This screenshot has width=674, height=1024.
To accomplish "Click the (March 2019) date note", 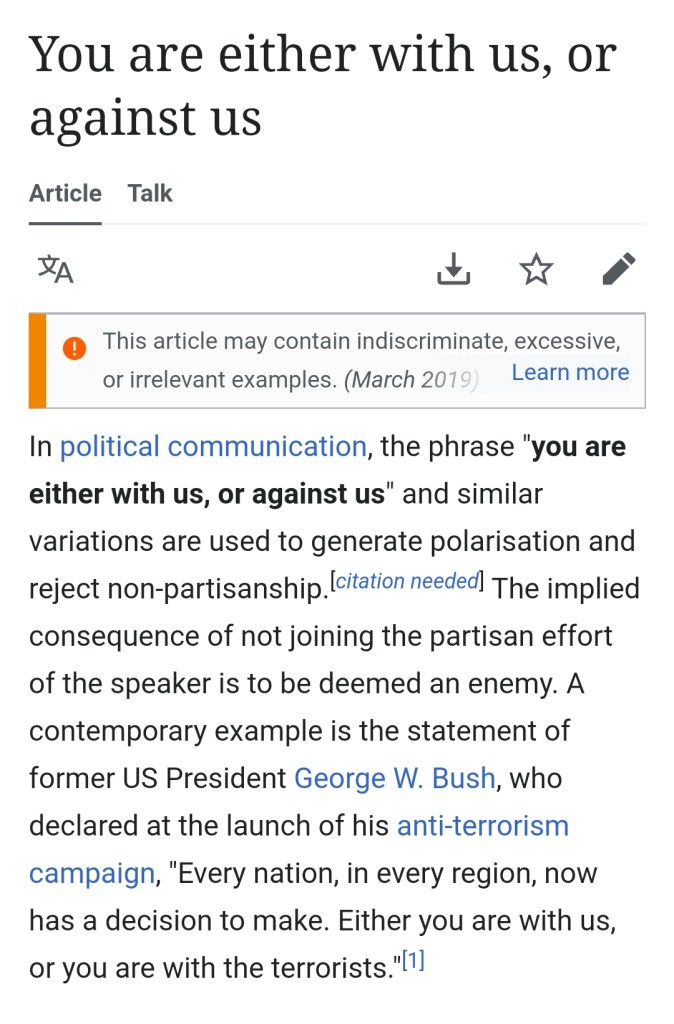I will coord(412,380).
